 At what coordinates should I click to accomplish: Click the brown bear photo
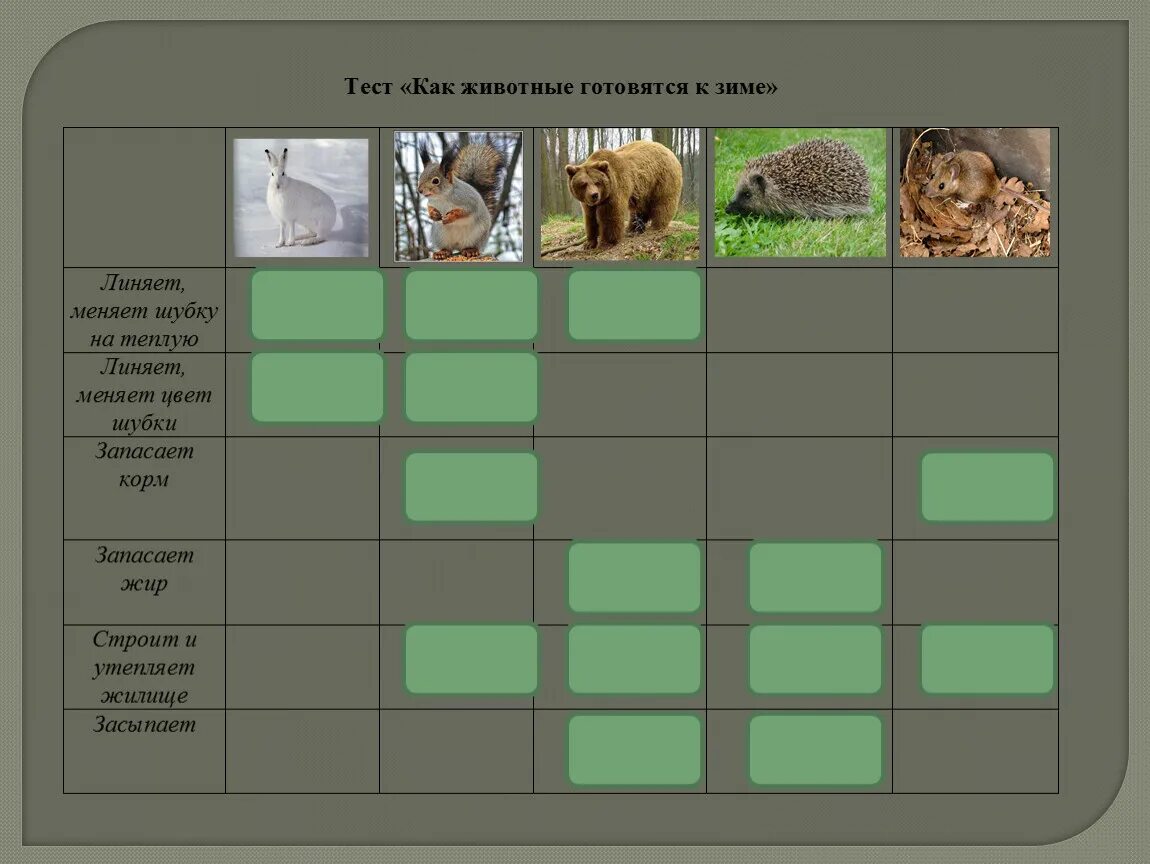tap(620, 194)
